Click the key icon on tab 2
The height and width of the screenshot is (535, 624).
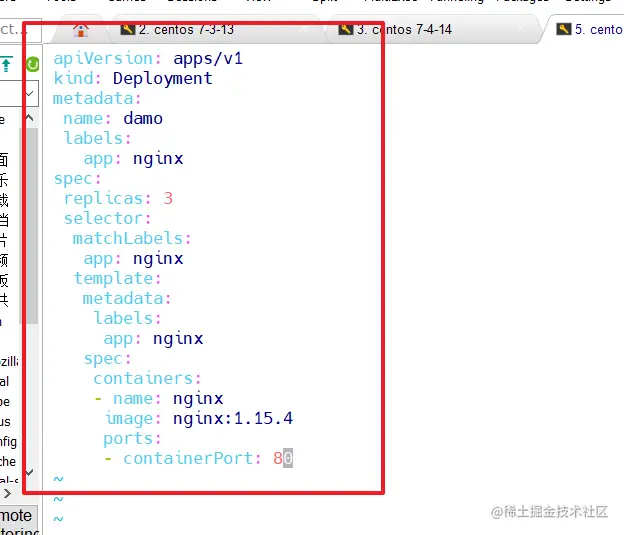coord(128,29)
